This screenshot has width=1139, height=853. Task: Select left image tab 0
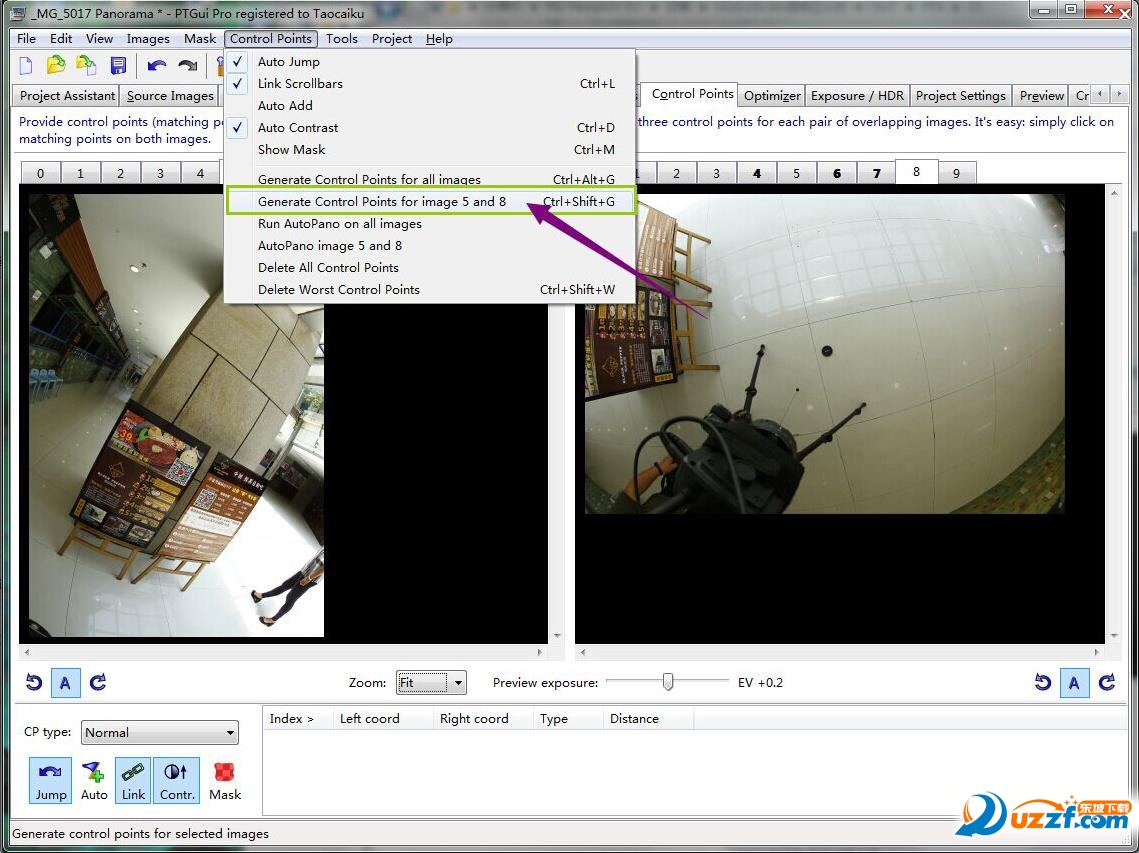40,173
